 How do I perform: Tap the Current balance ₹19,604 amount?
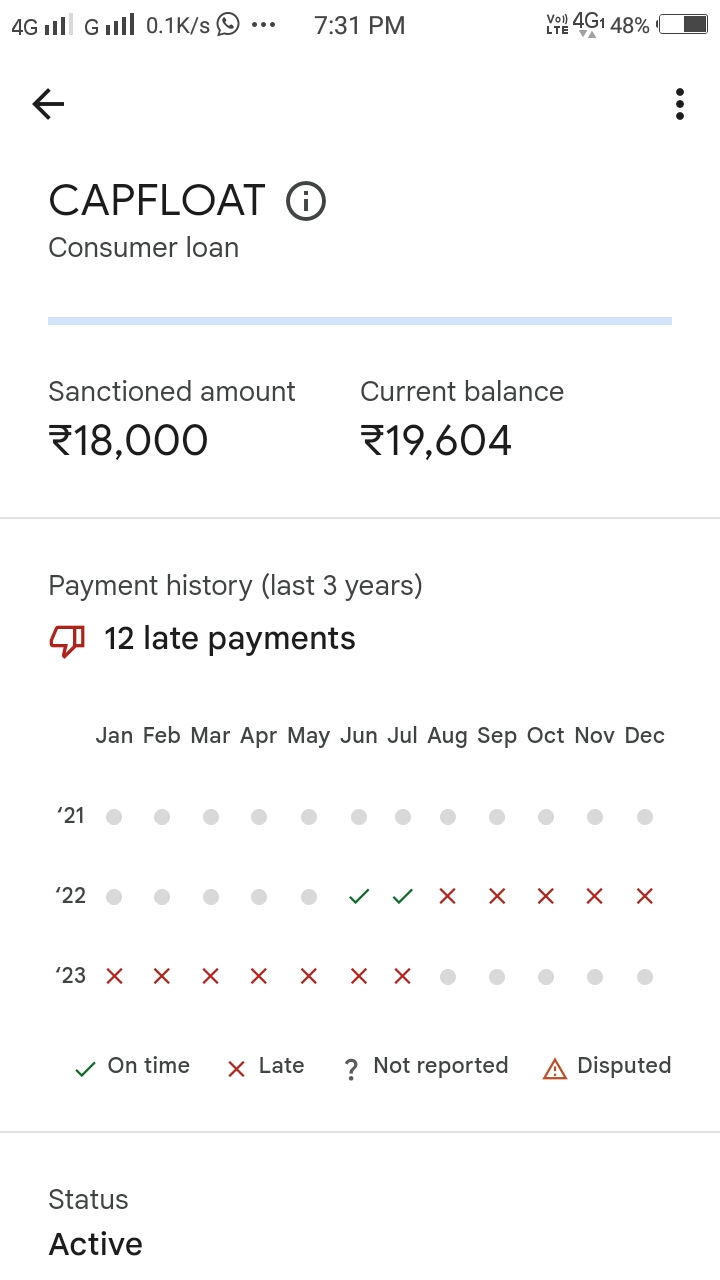(x=436, y=441)
